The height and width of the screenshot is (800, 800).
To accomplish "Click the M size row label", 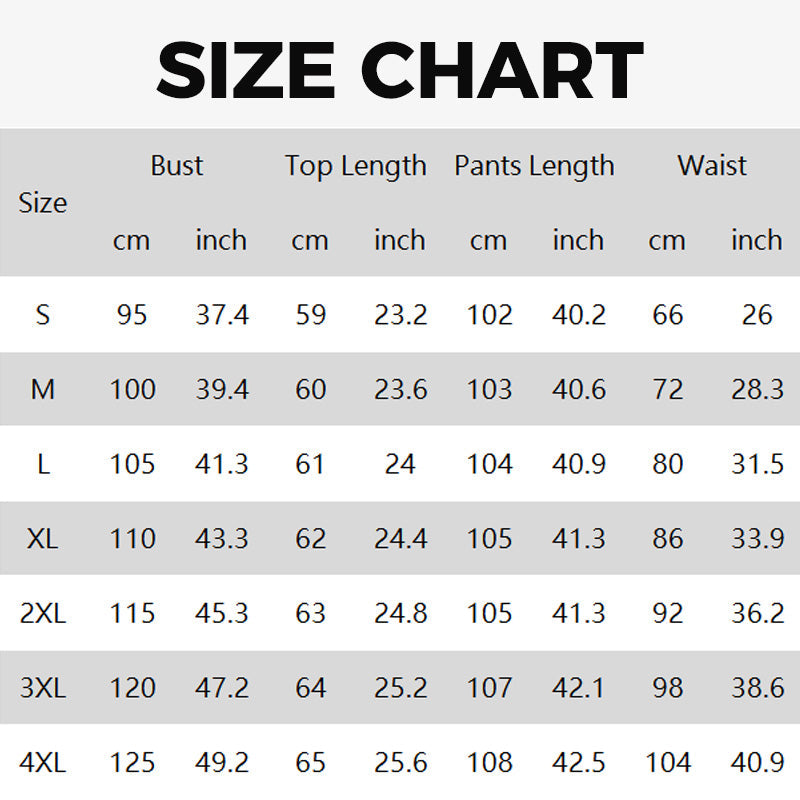I will 43,389.
